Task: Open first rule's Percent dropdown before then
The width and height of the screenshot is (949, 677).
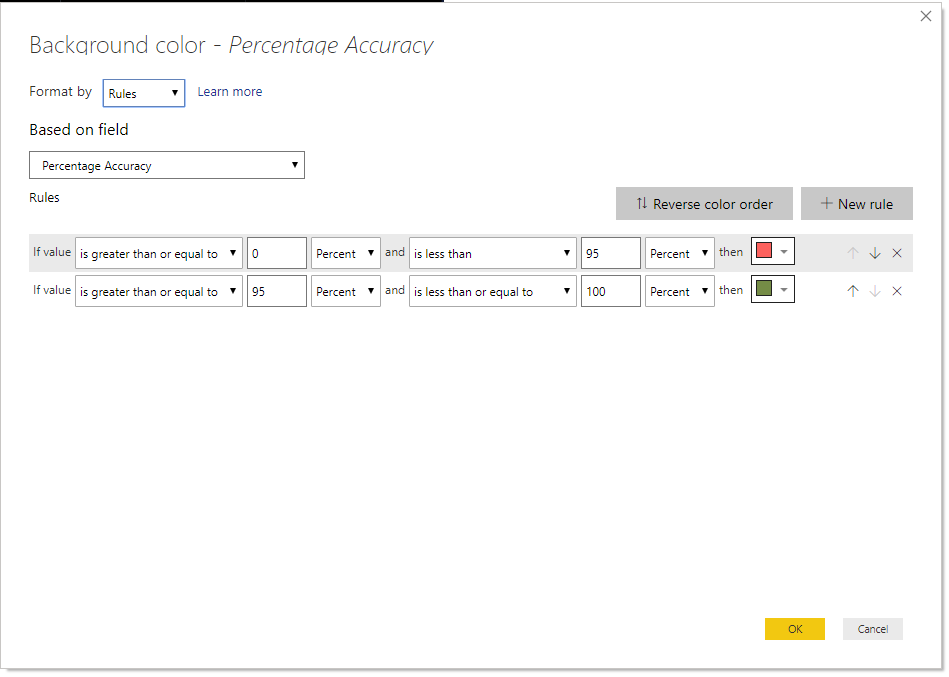Action: (680, 253)
